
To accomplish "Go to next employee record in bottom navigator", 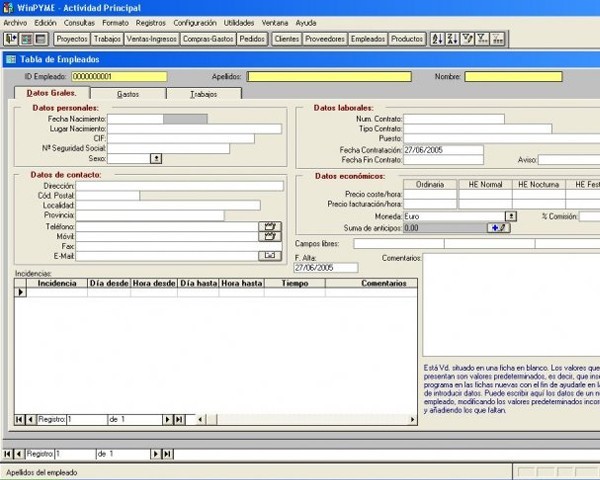I will 155,454.
